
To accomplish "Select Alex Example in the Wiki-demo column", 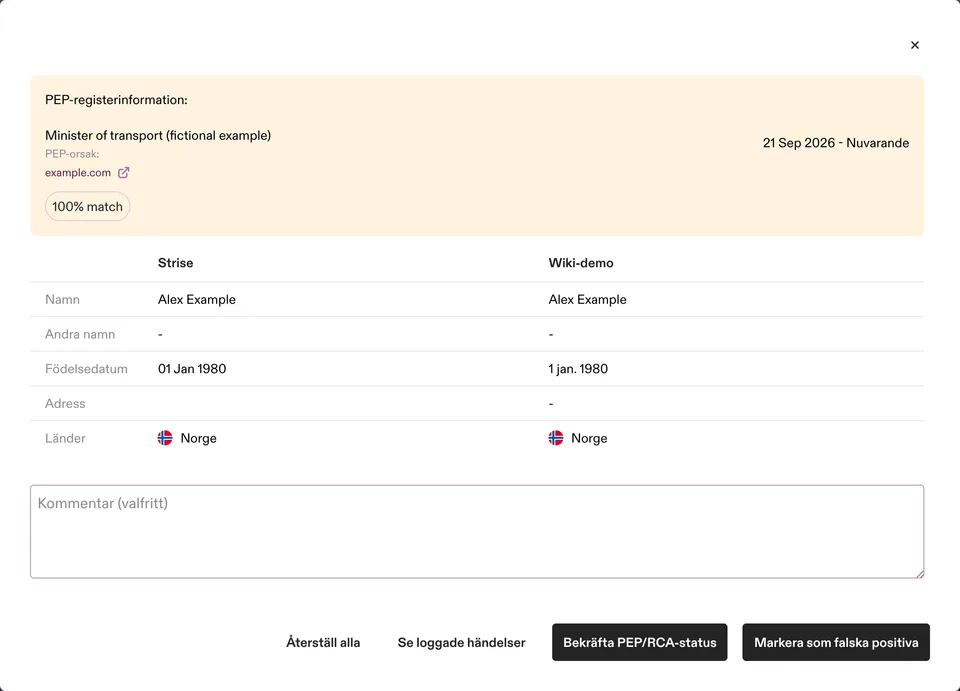I will pos(587,299).
